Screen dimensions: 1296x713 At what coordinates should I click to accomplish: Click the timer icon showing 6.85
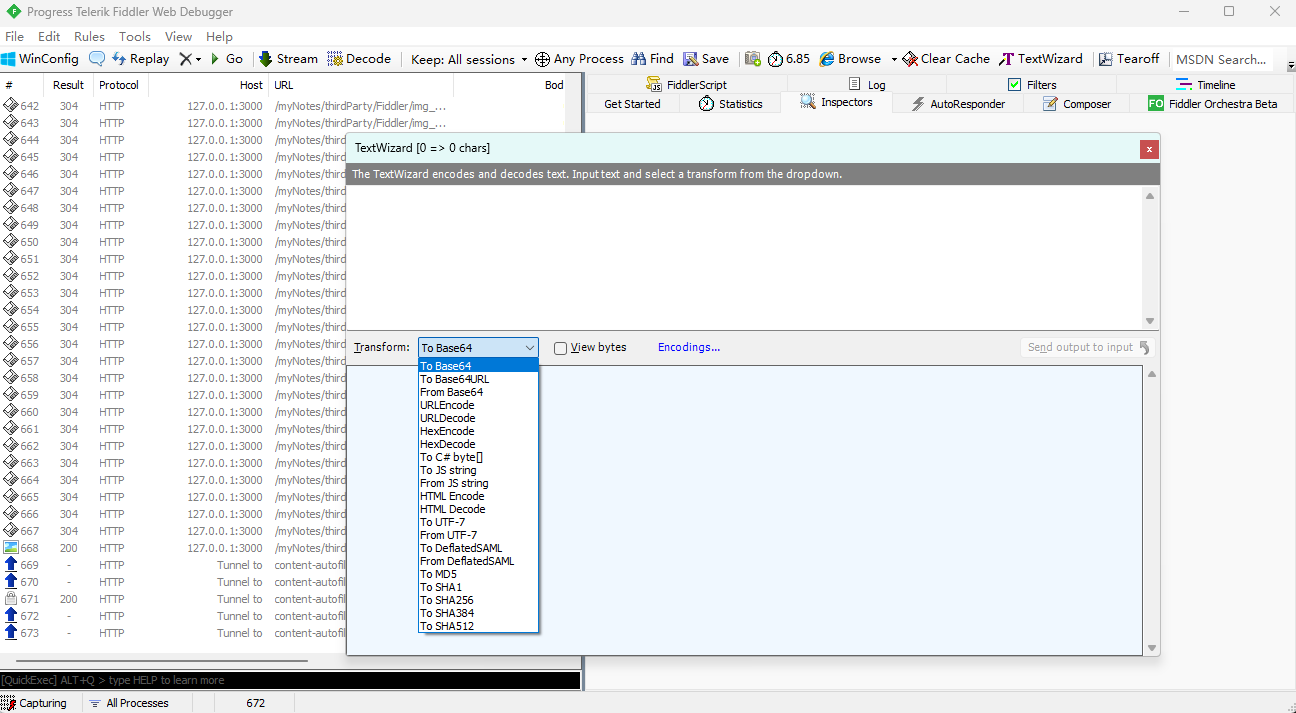(x=789, y=59)
